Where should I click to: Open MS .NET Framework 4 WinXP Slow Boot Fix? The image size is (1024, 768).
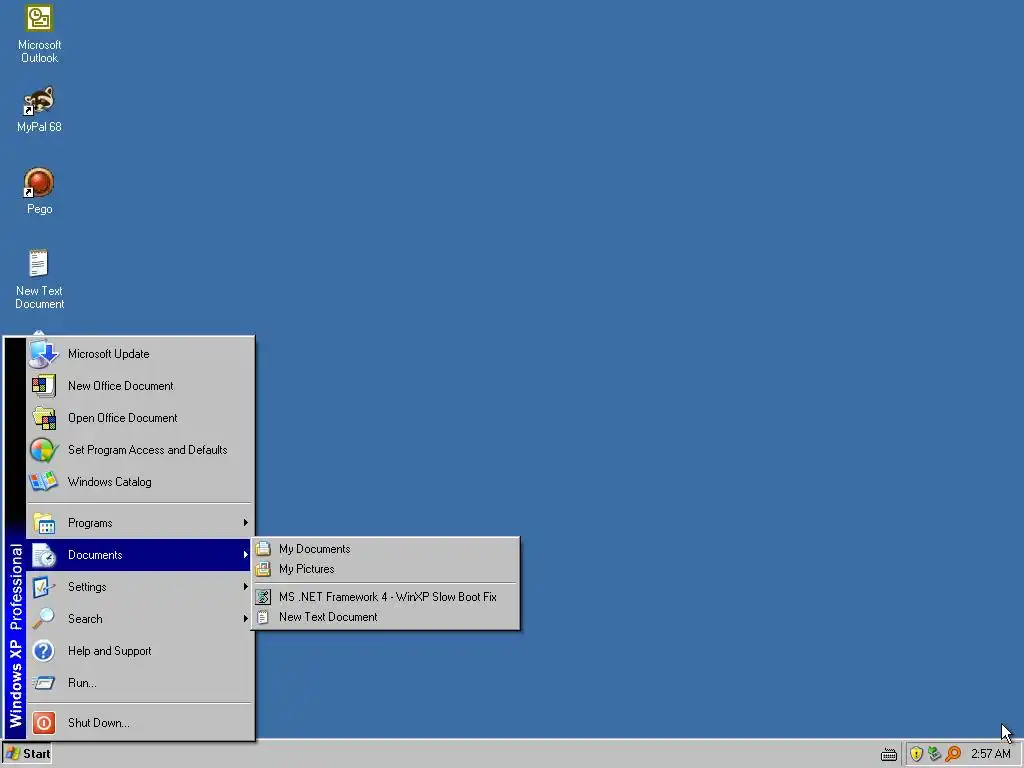click(x=386, y=597)
